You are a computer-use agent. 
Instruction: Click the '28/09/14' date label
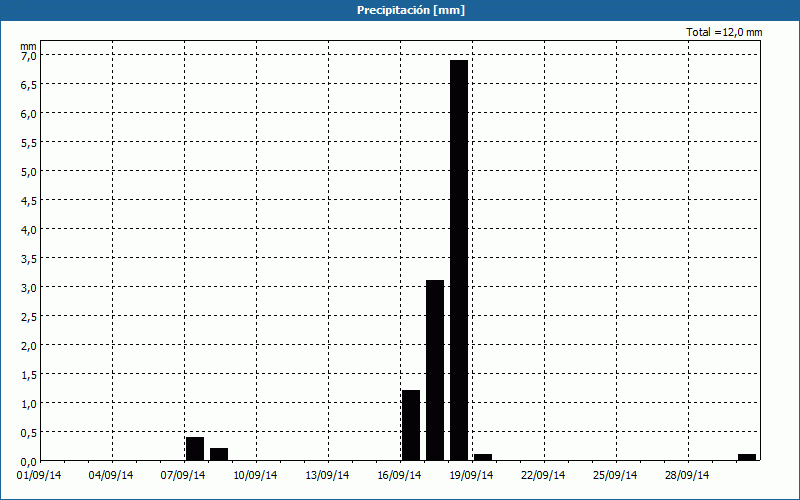click(x=687, y=475)
